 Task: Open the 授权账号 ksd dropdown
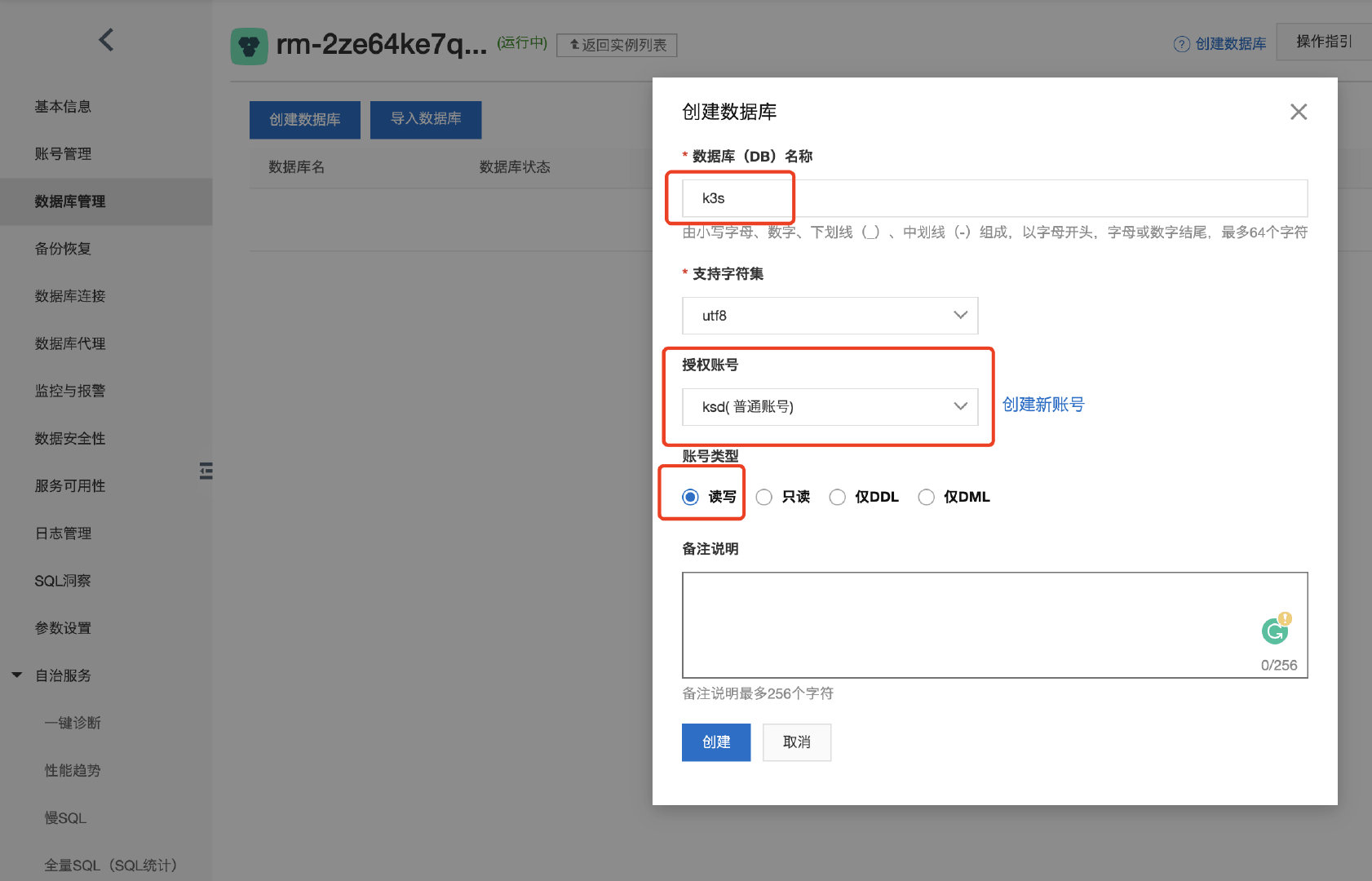[830, 406]
